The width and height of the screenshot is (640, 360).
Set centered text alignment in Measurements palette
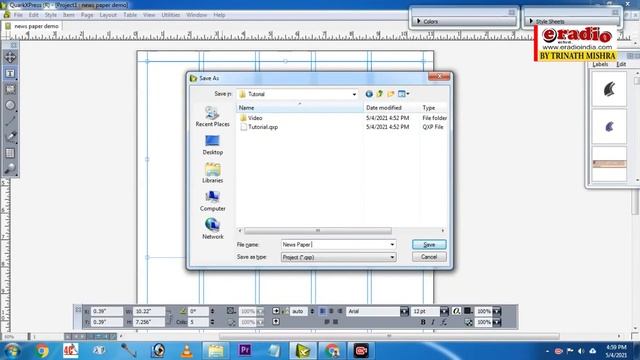[331, 311]
